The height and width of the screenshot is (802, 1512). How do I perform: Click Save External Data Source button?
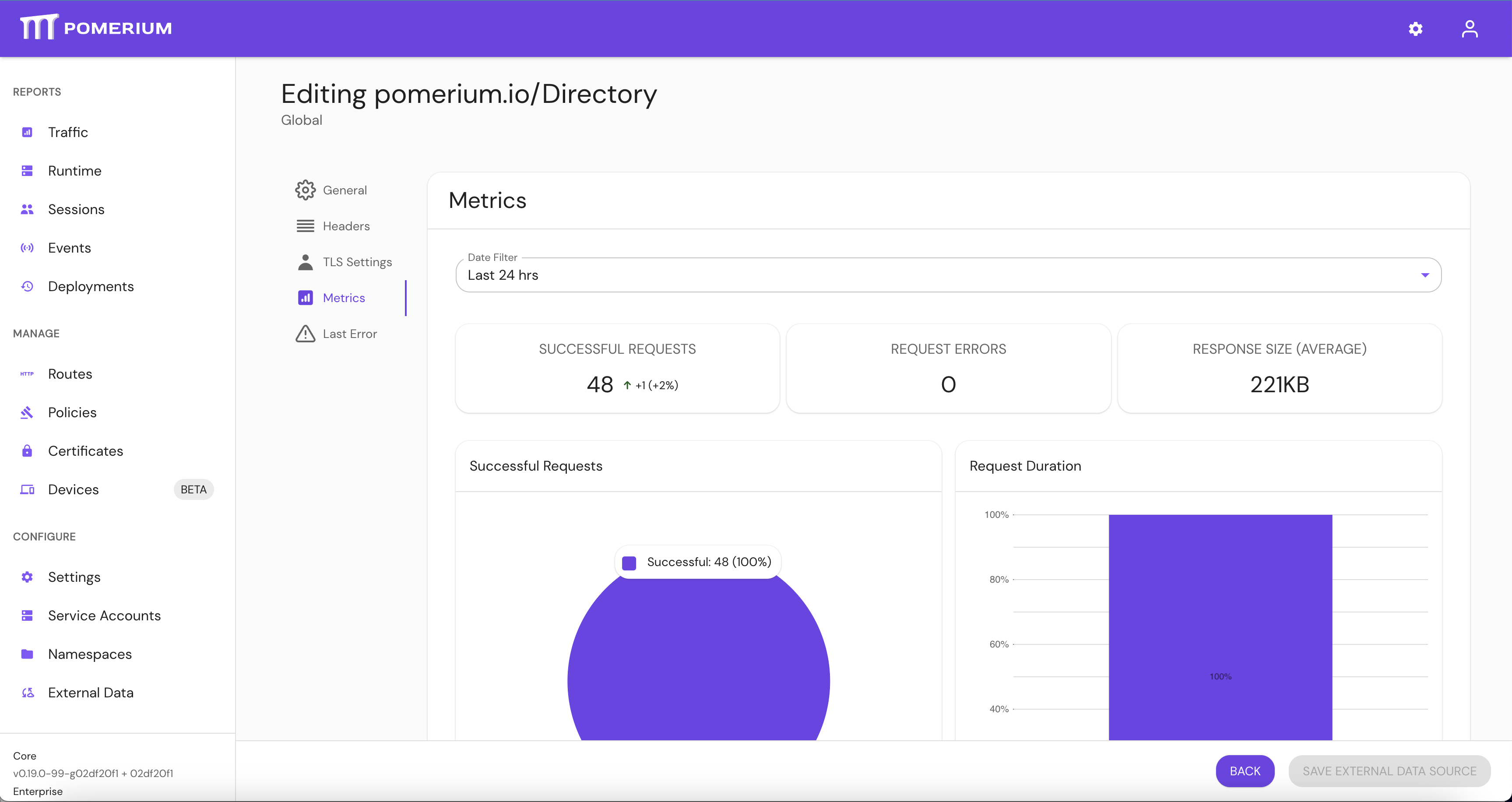1389,771
